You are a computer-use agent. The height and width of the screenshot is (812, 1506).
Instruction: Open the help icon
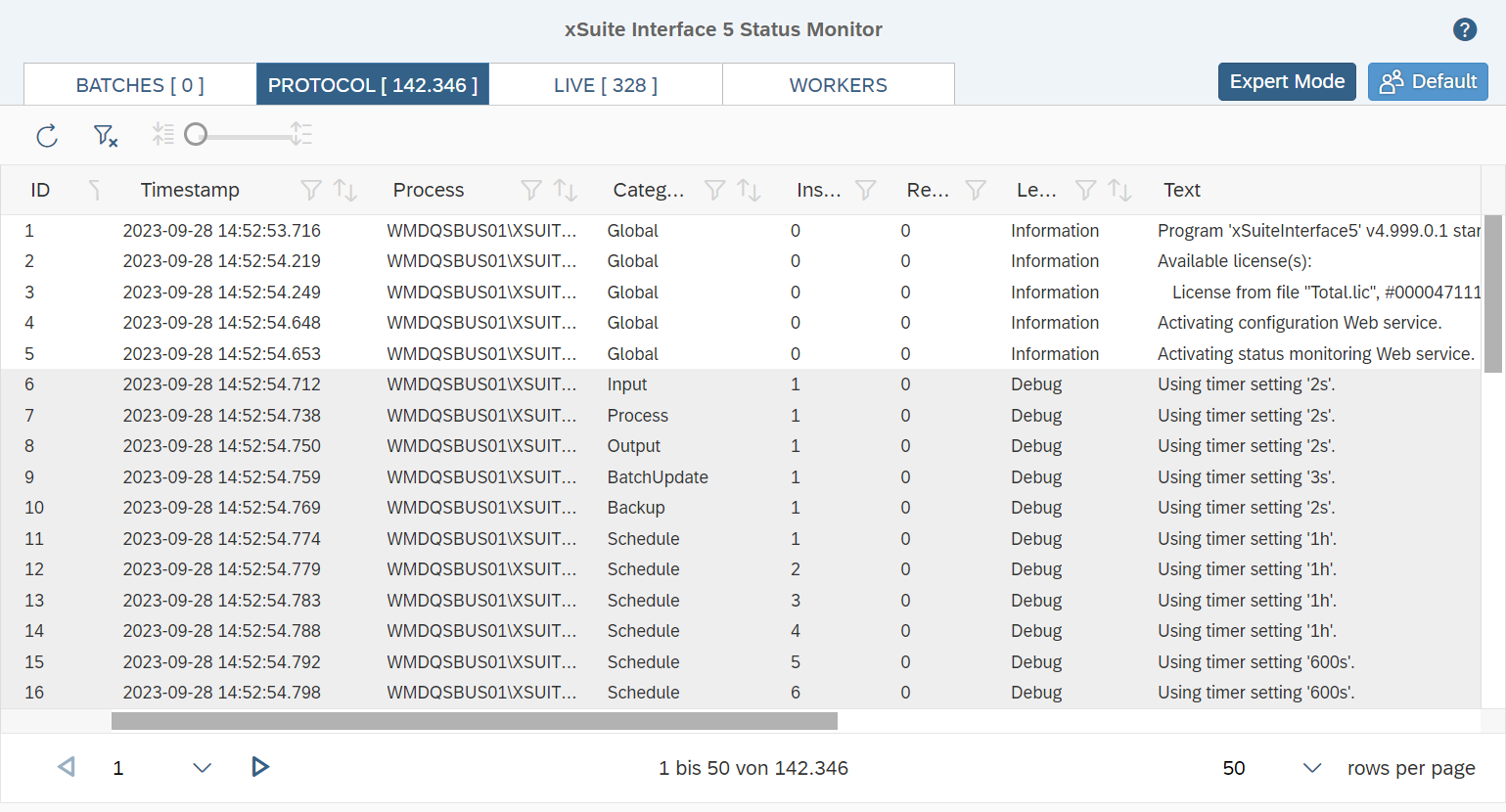(x=1464, y=29)
